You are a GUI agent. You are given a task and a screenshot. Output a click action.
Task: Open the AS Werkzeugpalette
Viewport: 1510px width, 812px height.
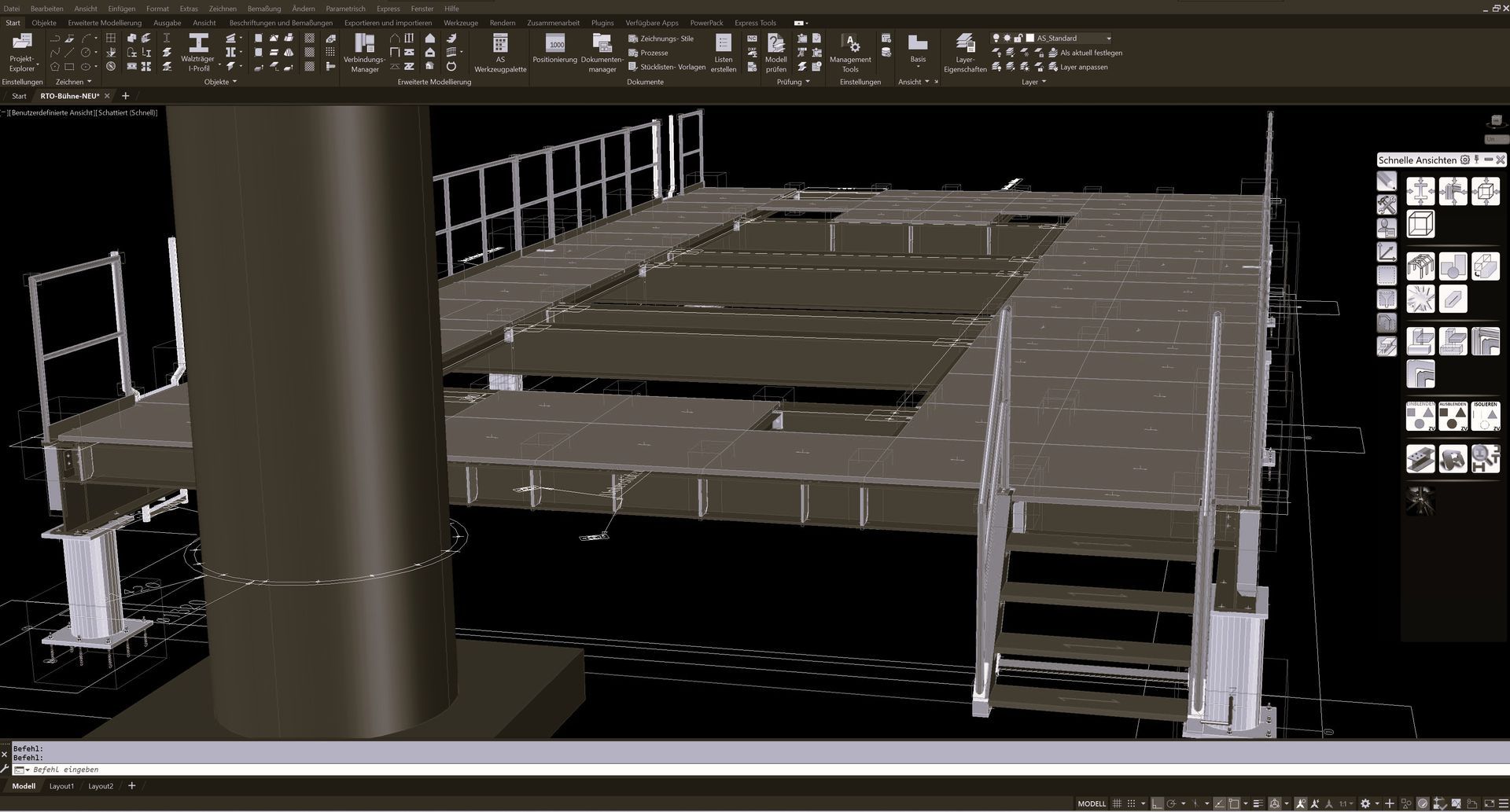pos(500,52)
